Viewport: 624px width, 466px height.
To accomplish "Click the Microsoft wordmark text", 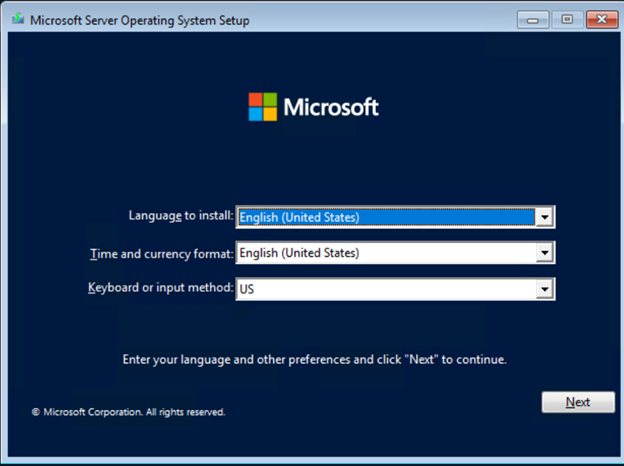I will (x=331, y=108).
